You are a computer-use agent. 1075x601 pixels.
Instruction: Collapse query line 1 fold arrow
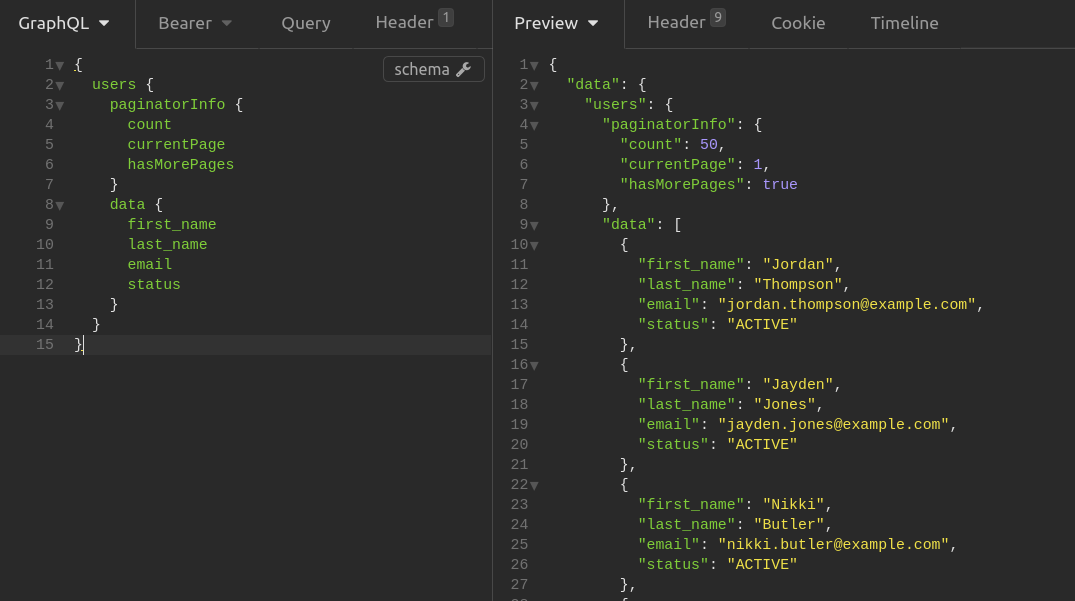pyautogui.click(x=60, y=66)
